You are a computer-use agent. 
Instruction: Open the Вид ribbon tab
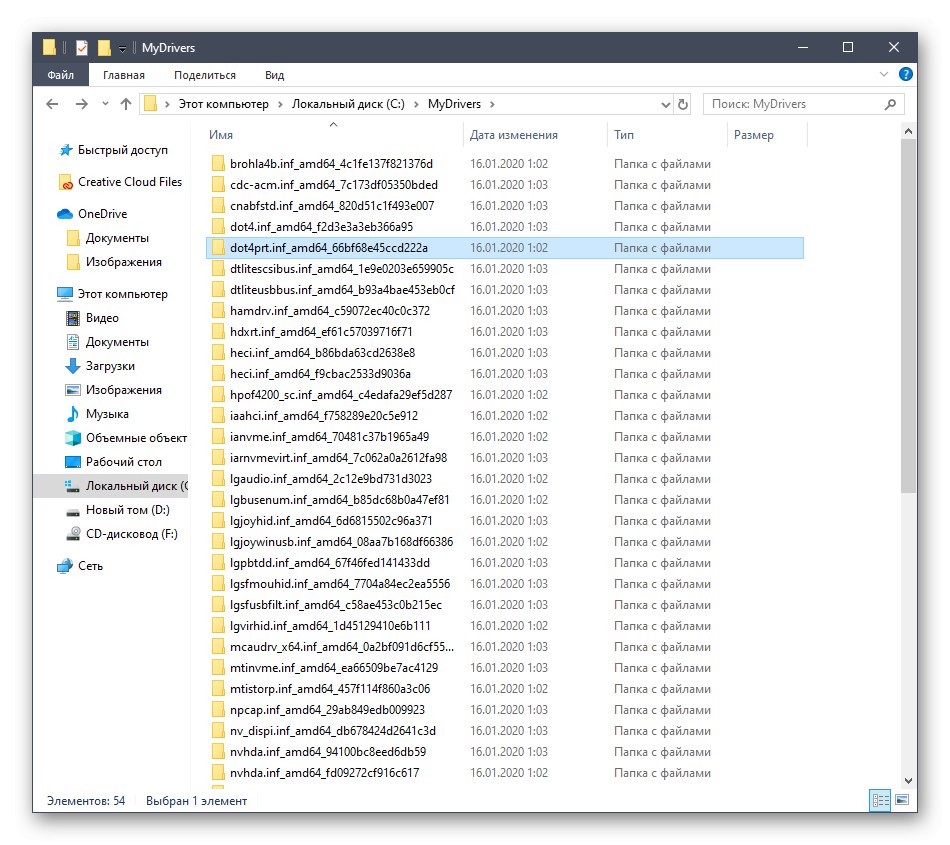(x=273, y=74)
